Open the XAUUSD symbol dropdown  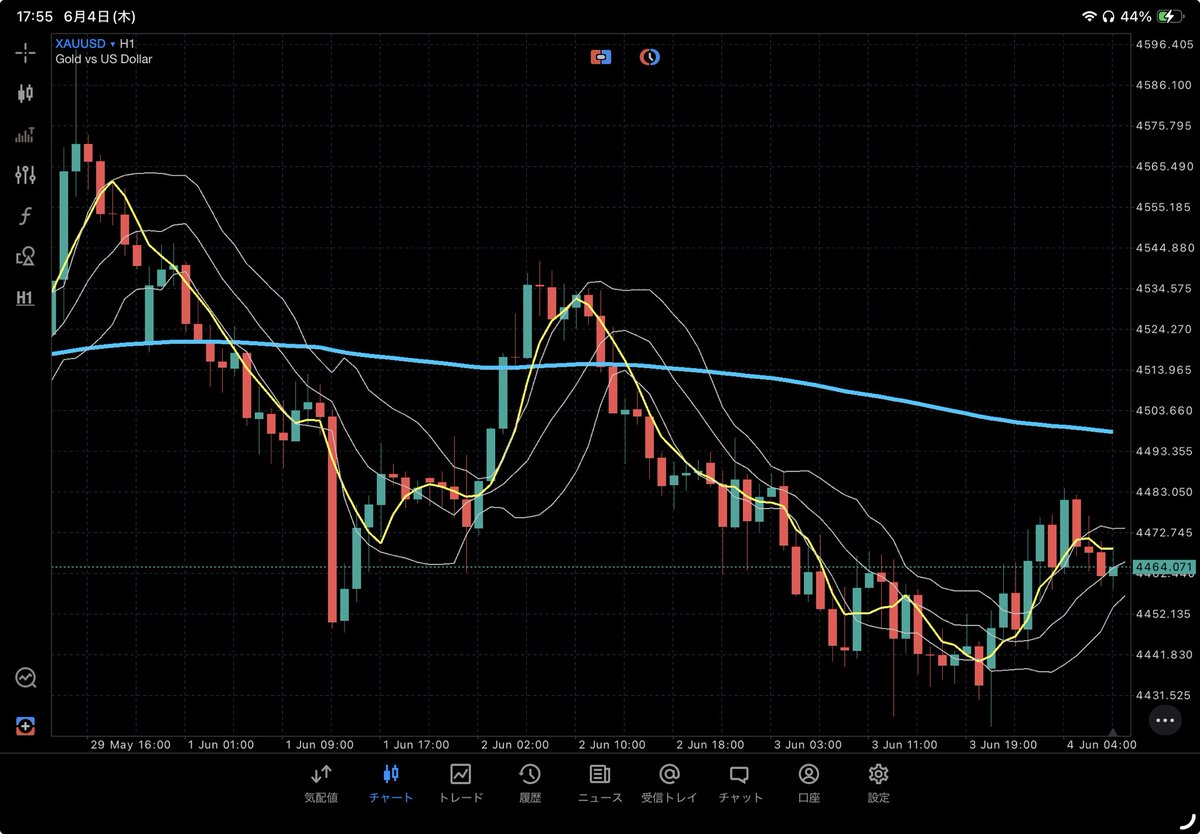[x=86, y=44]
